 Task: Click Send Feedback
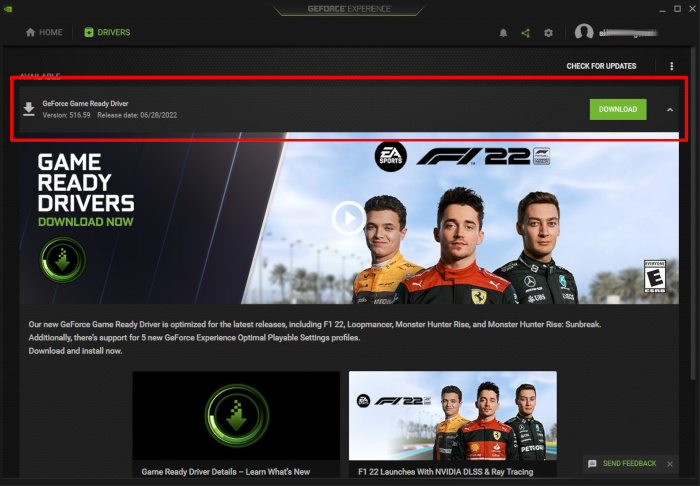coord(629,464)
